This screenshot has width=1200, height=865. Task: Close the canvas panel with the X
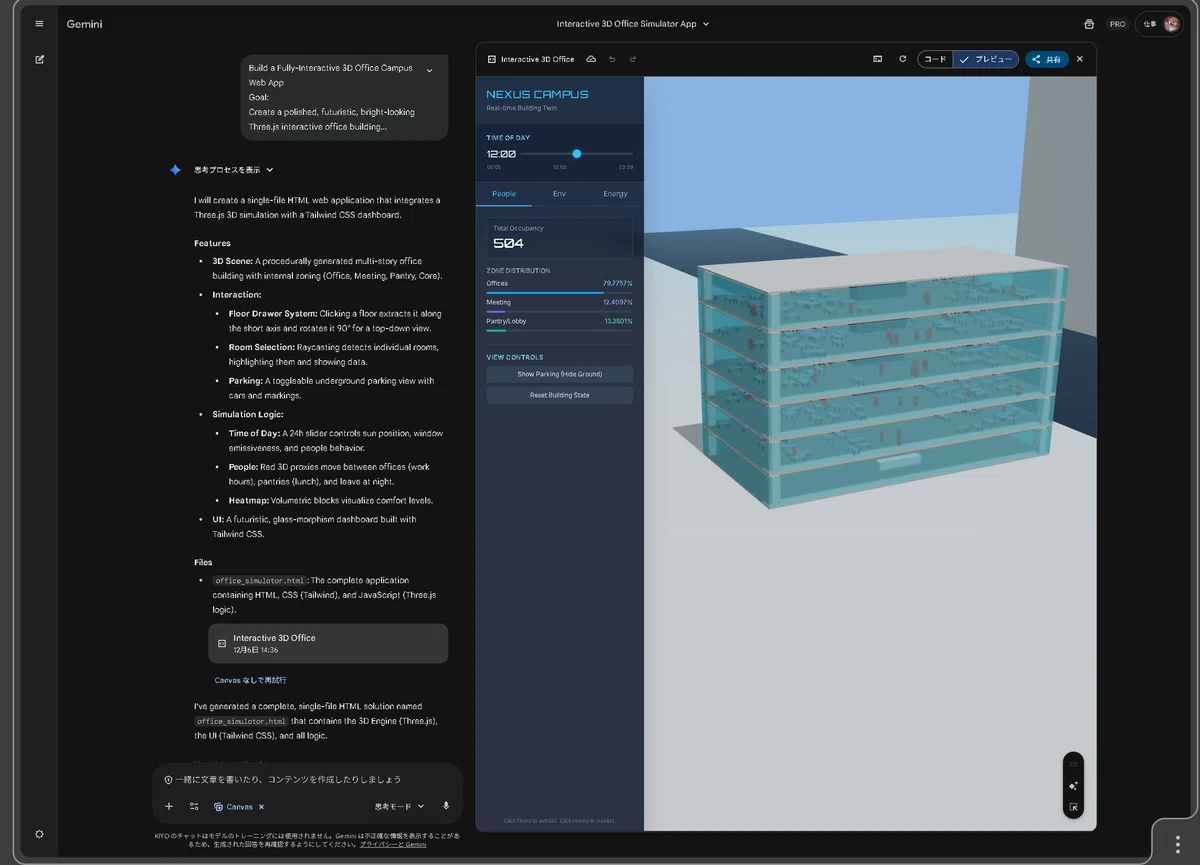click(1080, 59)
